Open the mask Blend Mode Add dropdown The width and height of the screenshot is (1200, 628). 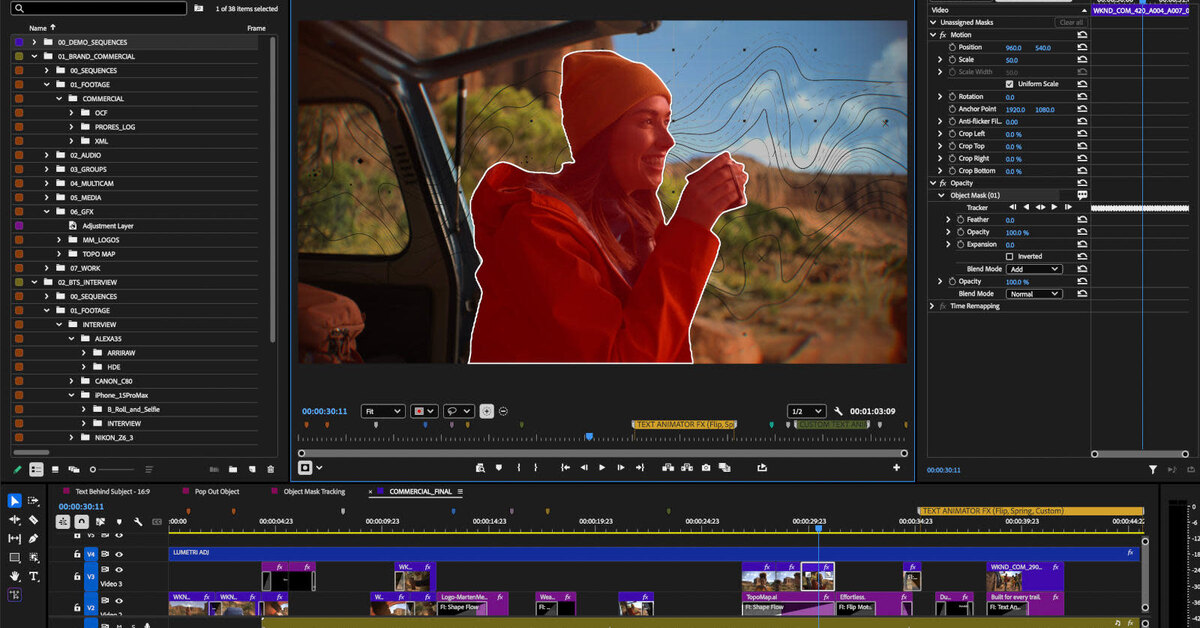click(x=1034, y=269)
